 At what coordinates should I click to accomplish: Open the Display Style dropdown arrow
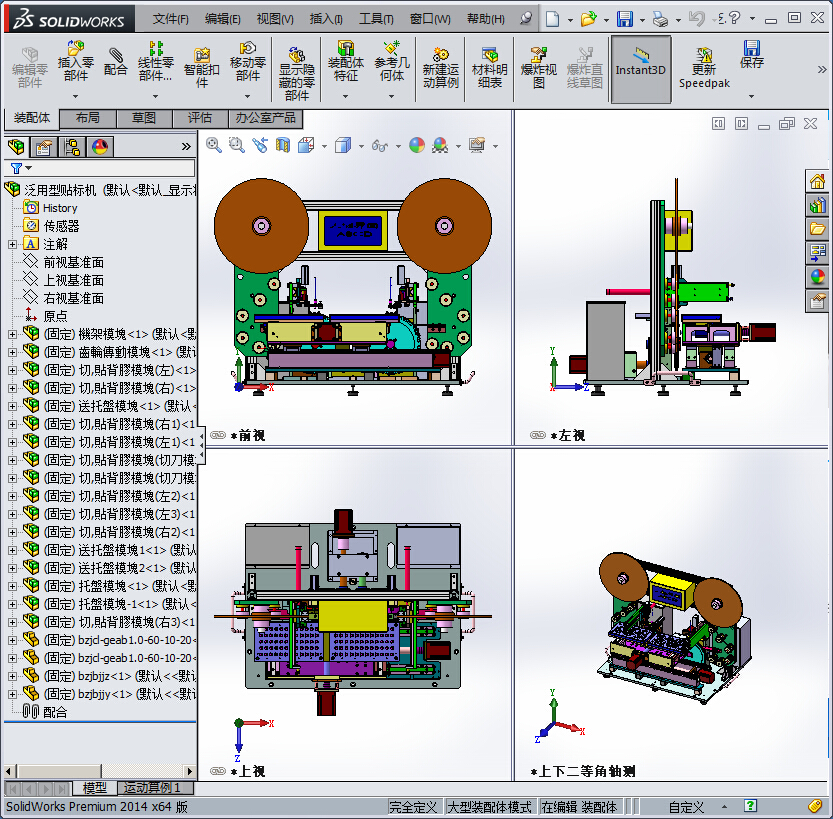(x=361, y=146)
